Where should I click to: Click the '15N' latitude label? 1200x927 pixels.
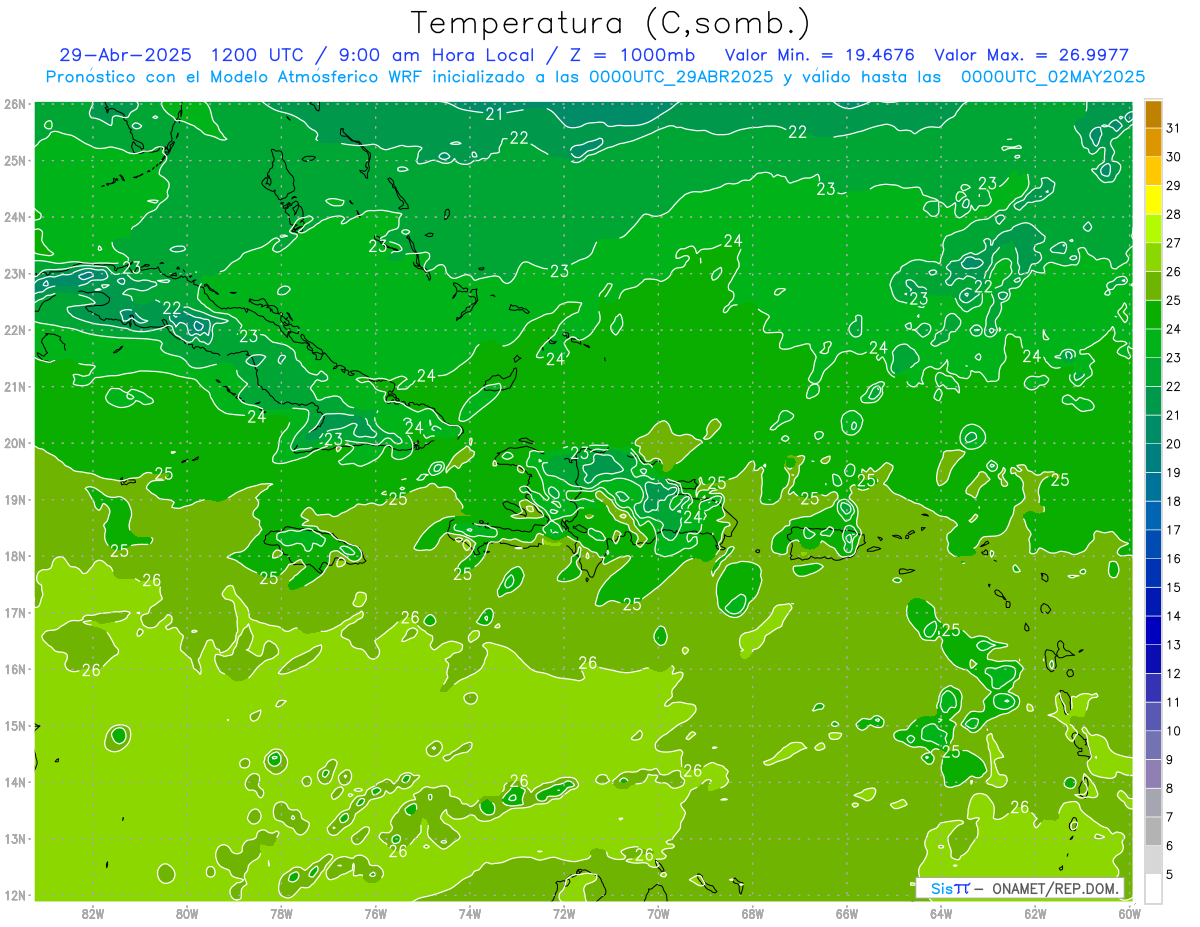15,725
